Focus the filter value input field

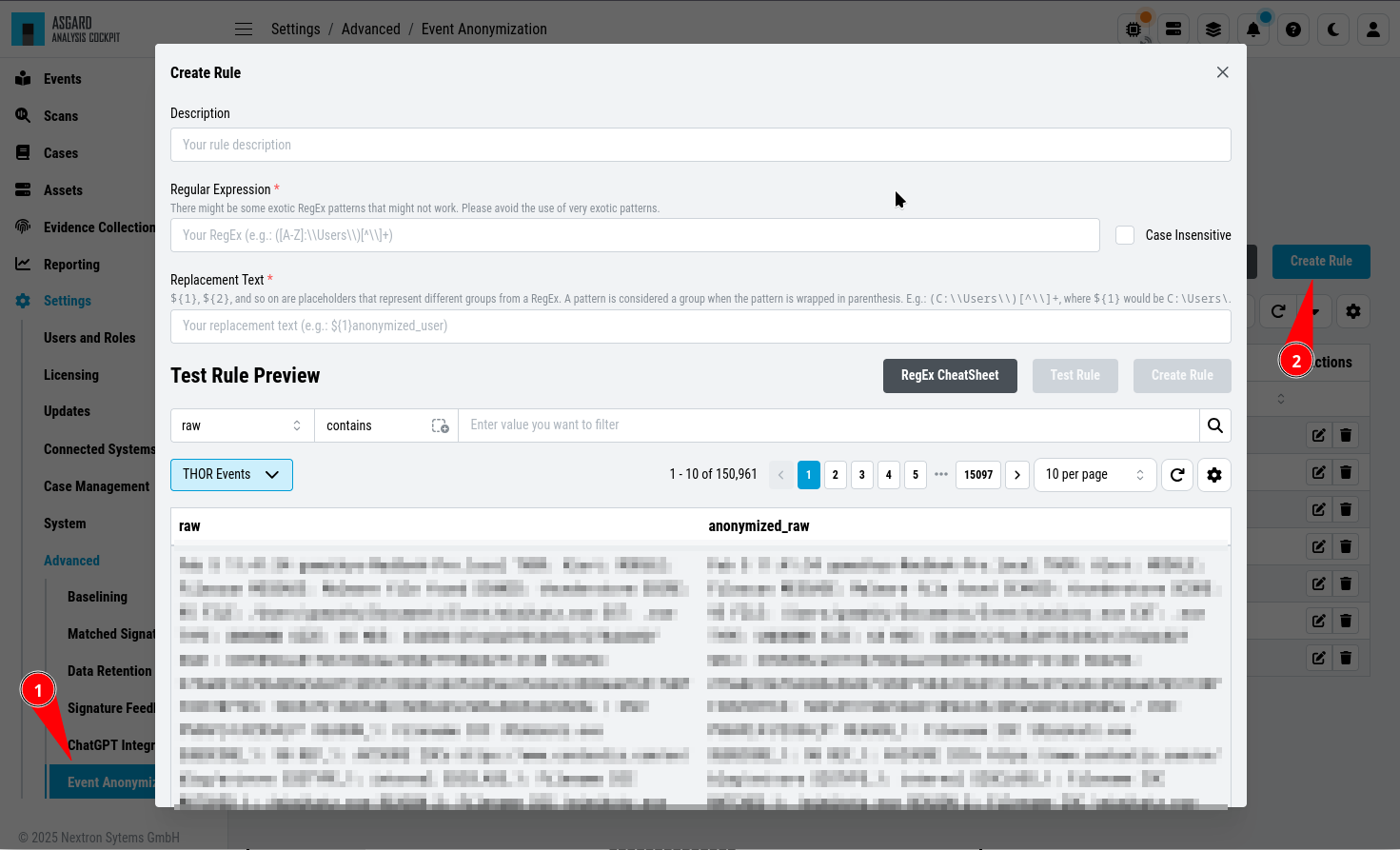coord(828,425)
